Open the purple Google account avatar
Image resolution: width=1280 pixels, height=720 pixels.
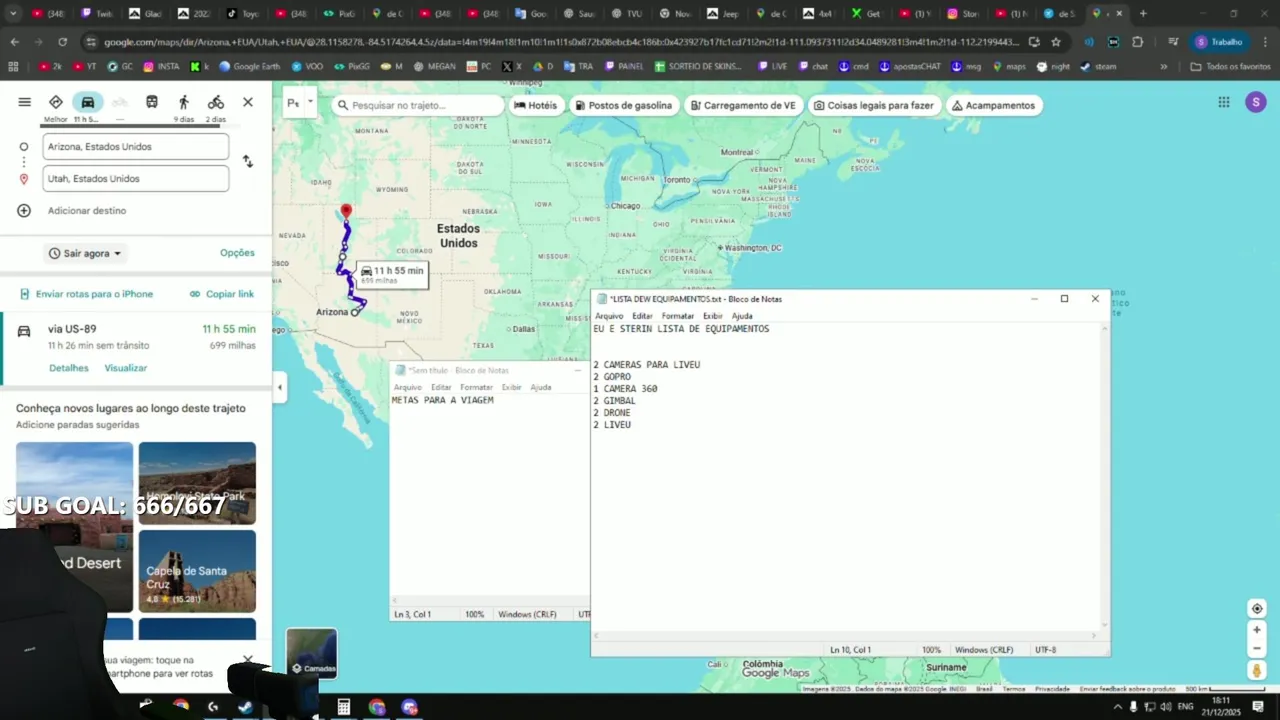1255,102
